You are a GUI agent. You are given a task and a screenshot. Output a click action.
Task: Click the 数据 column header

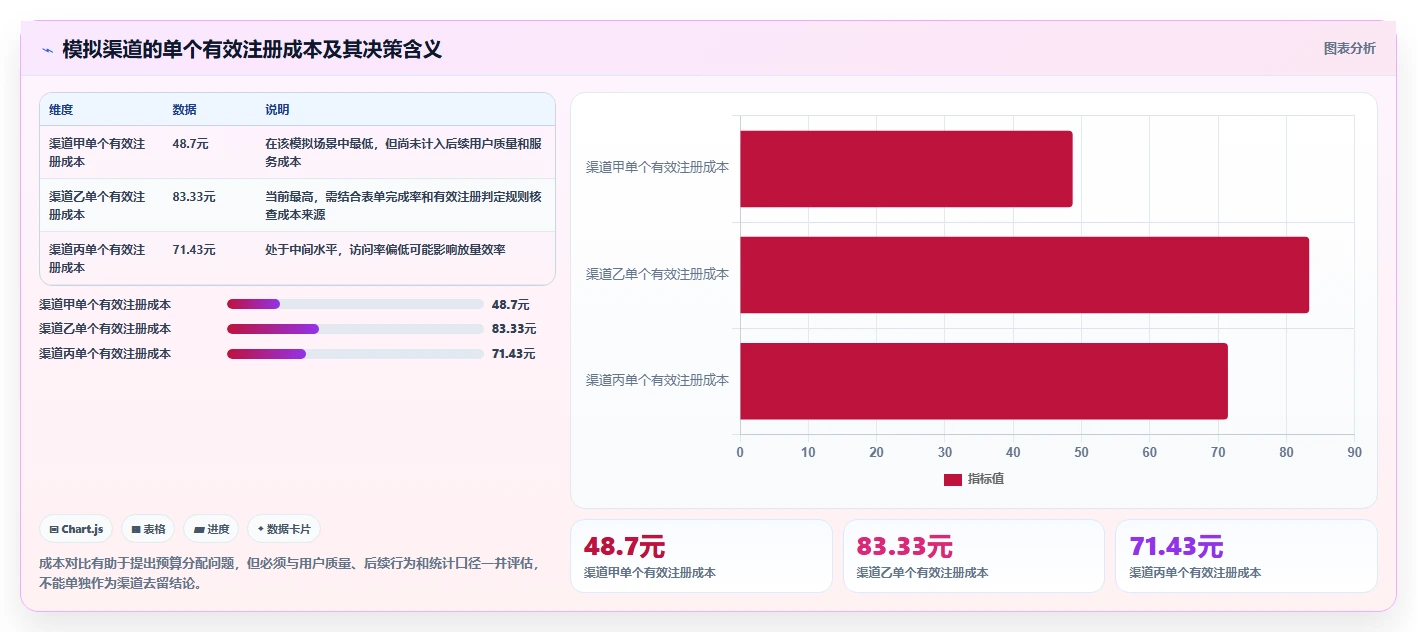(184, 110)
